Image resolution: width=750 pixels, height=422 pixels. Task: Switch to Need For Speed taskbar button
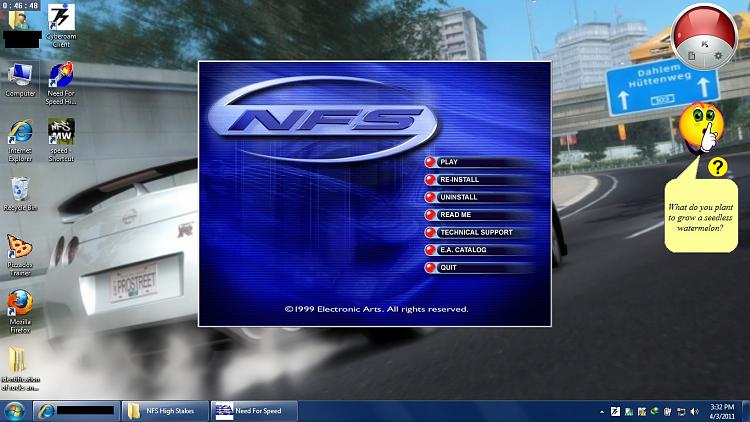pos(254,411)
